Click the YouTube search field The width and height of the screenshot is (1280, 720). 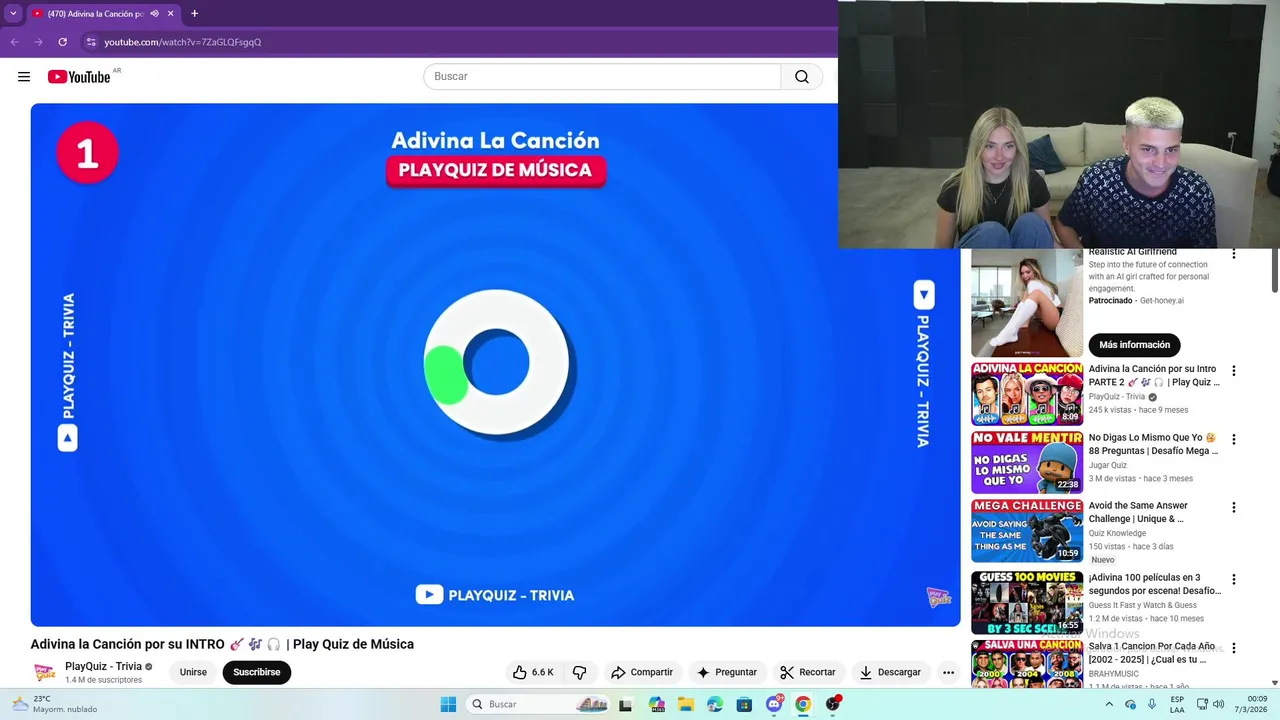[x=602, y=76]
